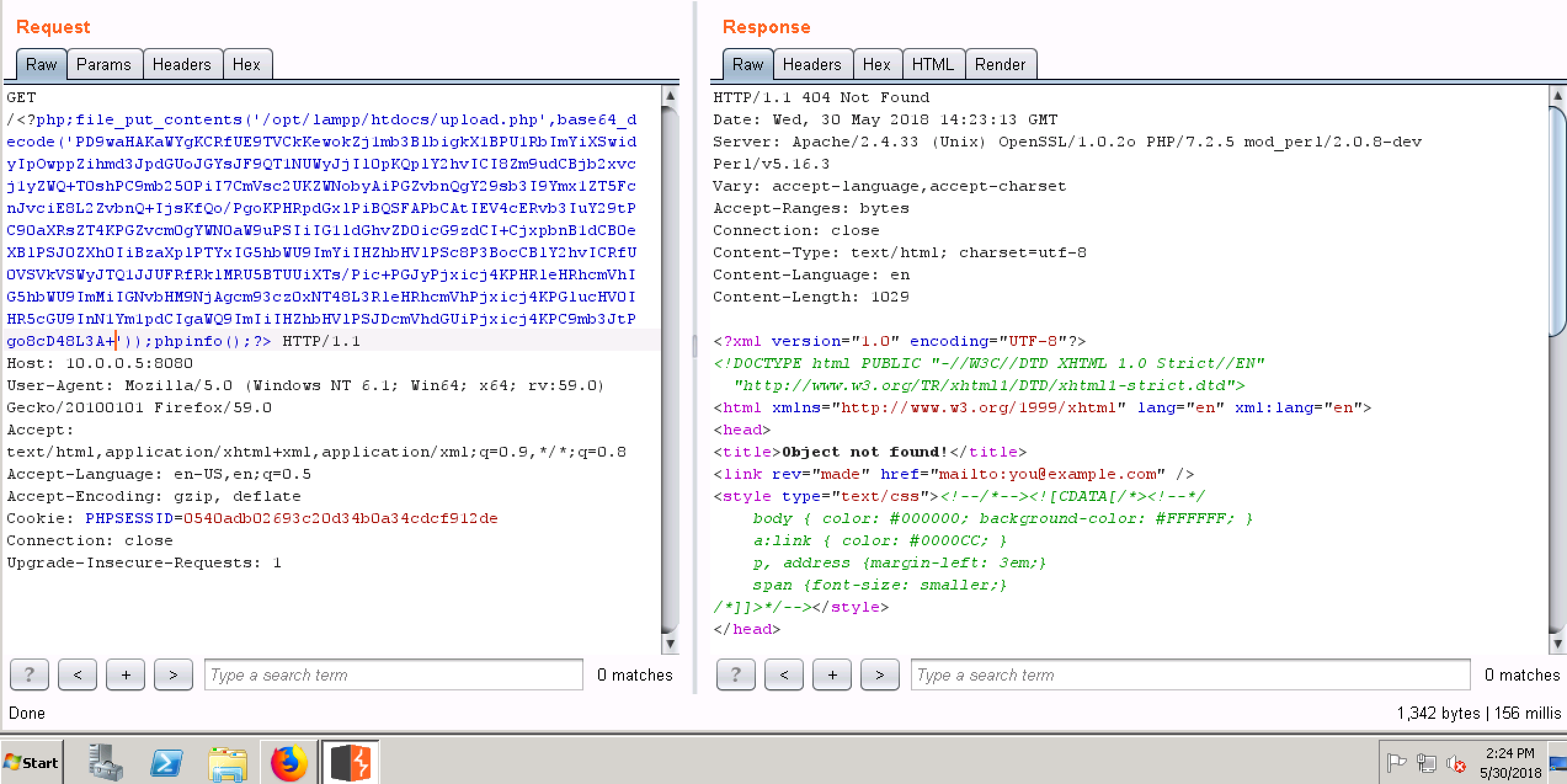Open Response Render tab
Viewport: 1567px width, 784px height.
1000,65
